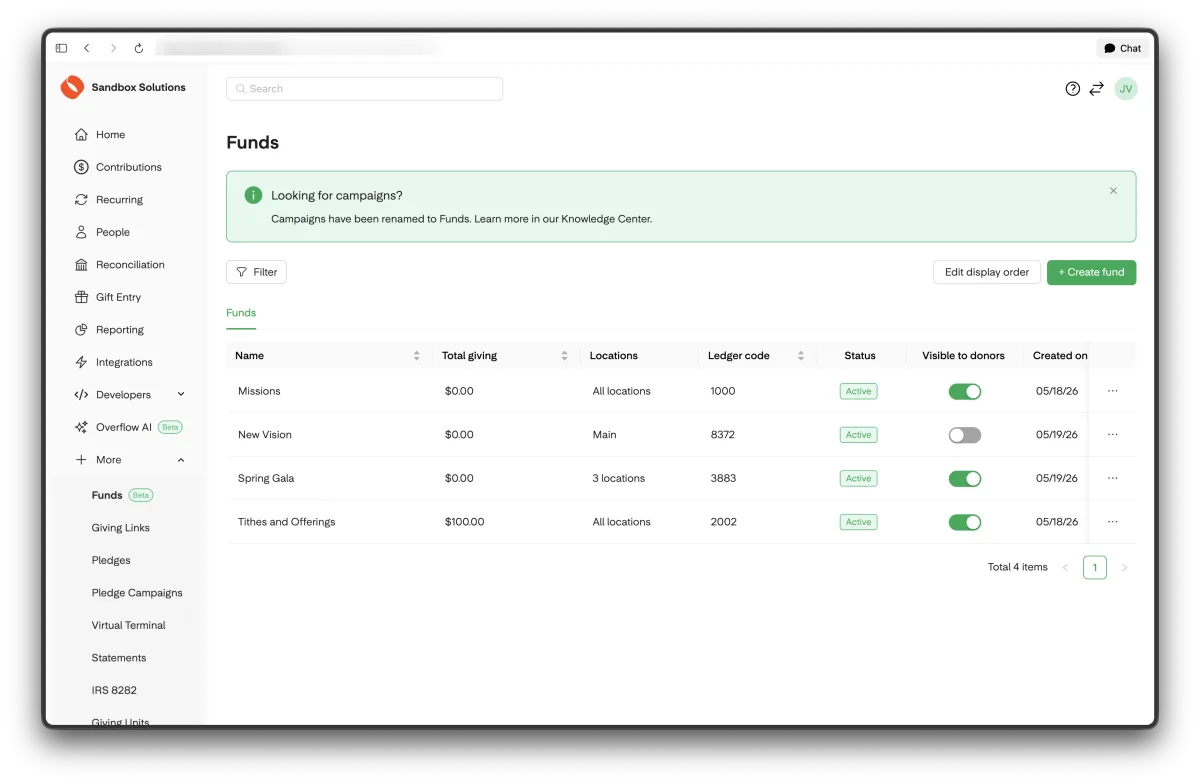Image resolution: width=1200 pixels, height=784 pixels.
Task: Enable New Vision visible to donors switch
Action: pyautogui.click(x=965, y=435)
